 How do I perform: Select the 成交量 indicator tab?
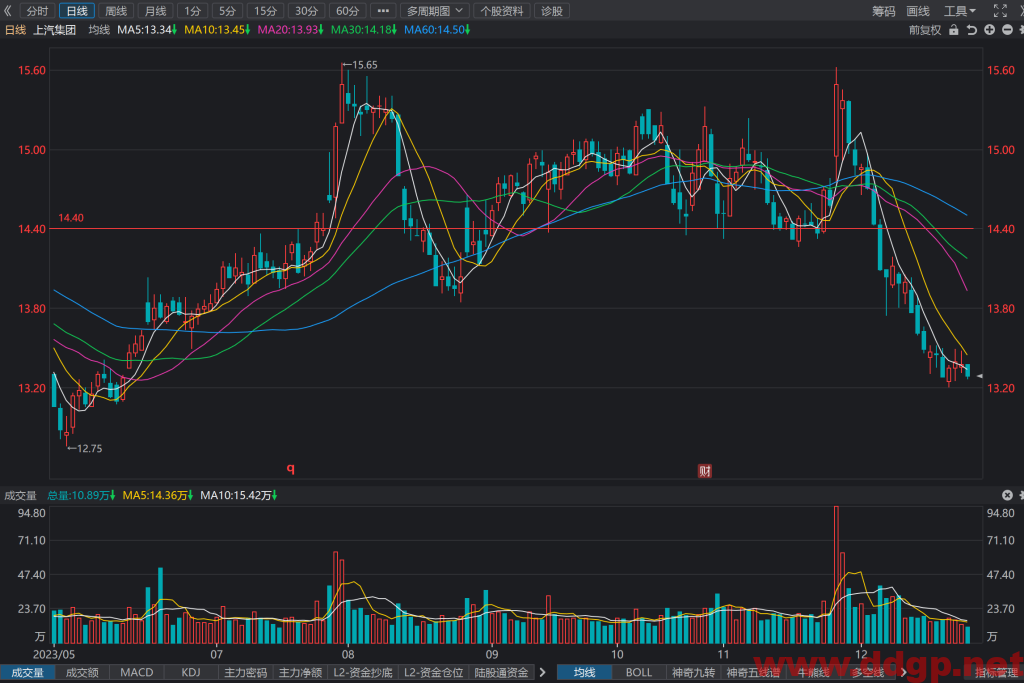click(x=27, y=673)
